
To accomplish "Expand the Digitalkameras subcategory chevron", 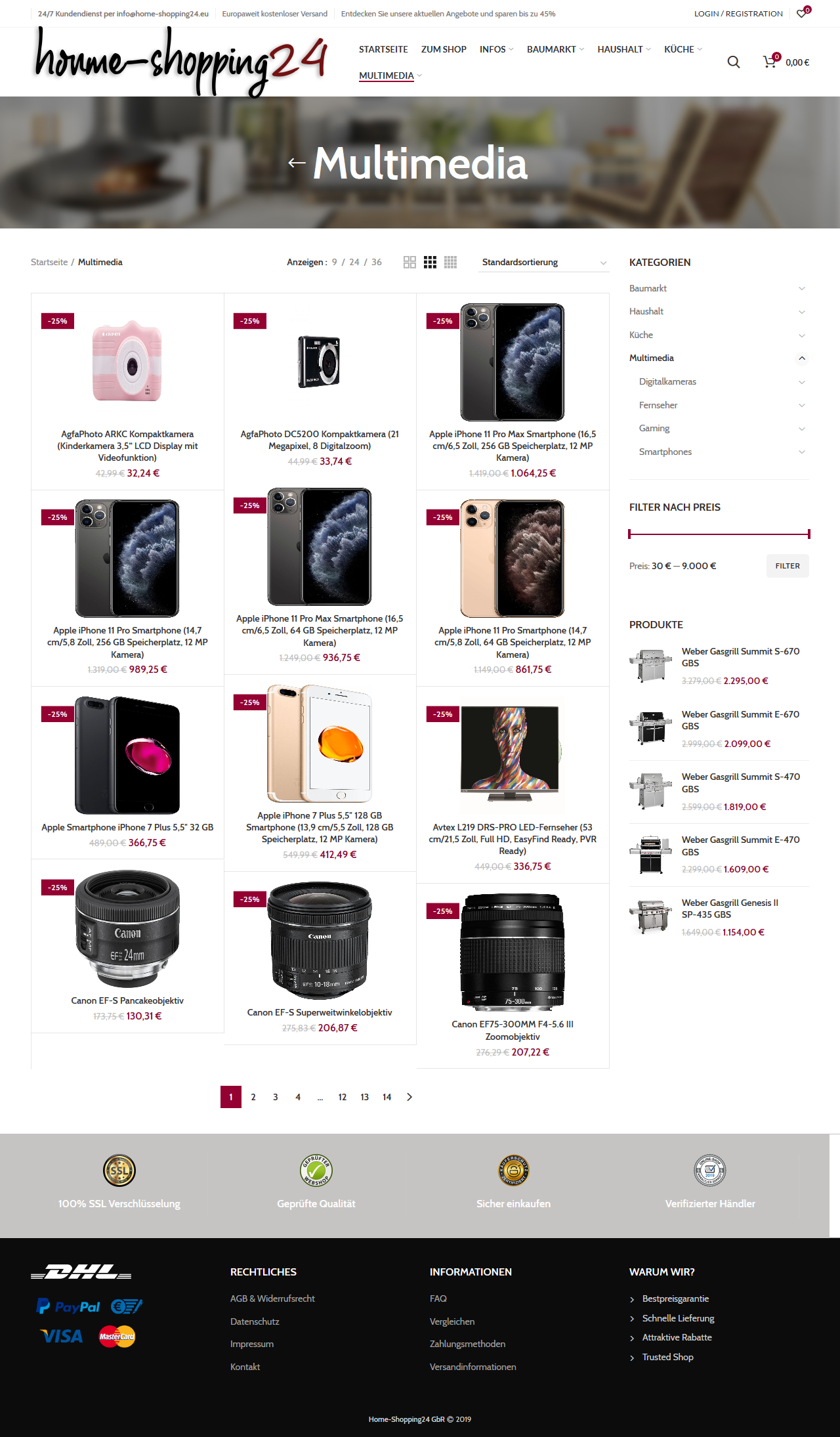I will (x=802, y=382).
